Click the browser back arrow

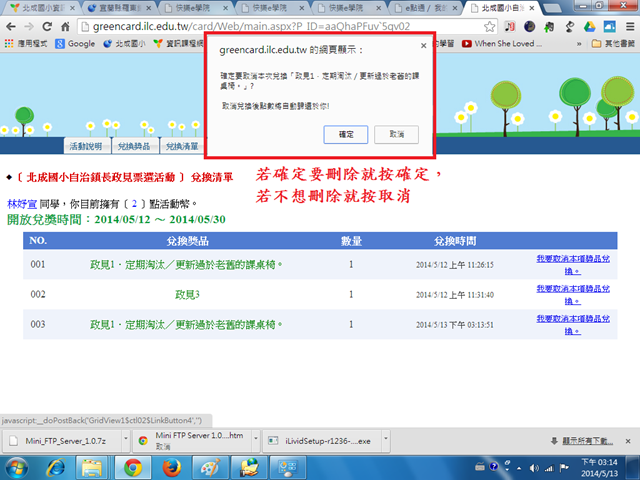[x=12, y=25]
